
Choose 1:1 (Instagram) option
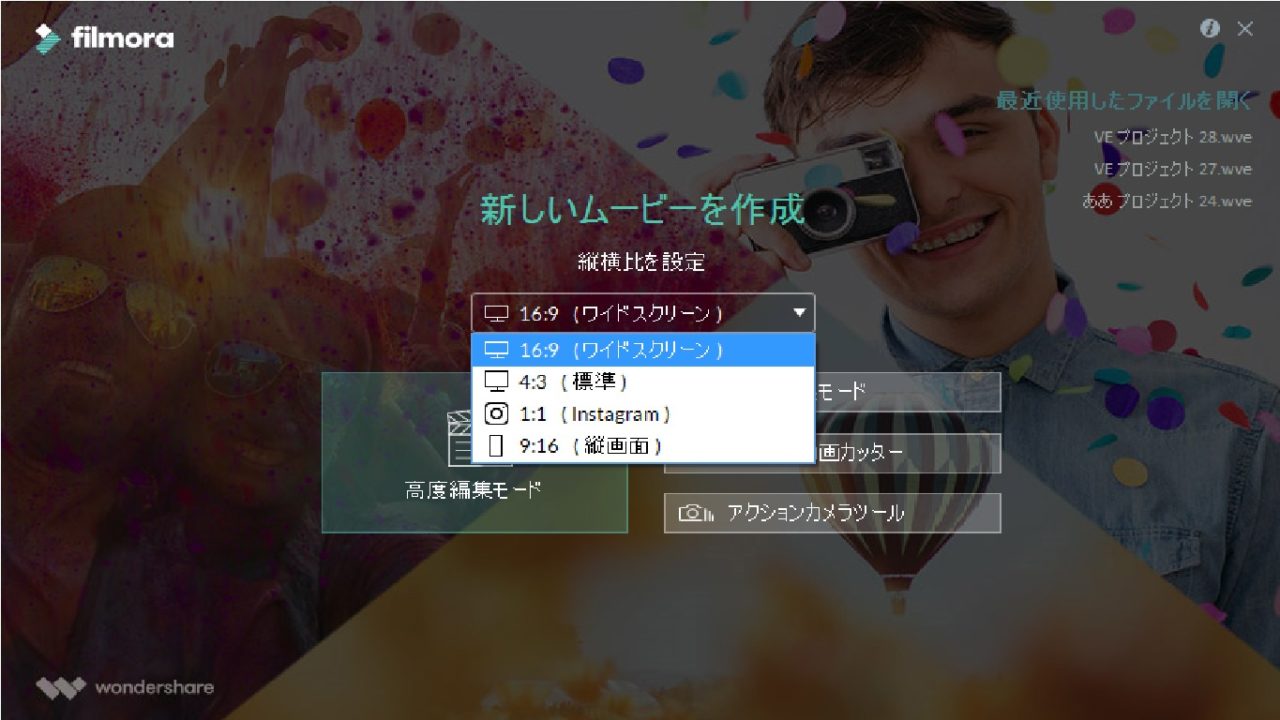point(643,414)
